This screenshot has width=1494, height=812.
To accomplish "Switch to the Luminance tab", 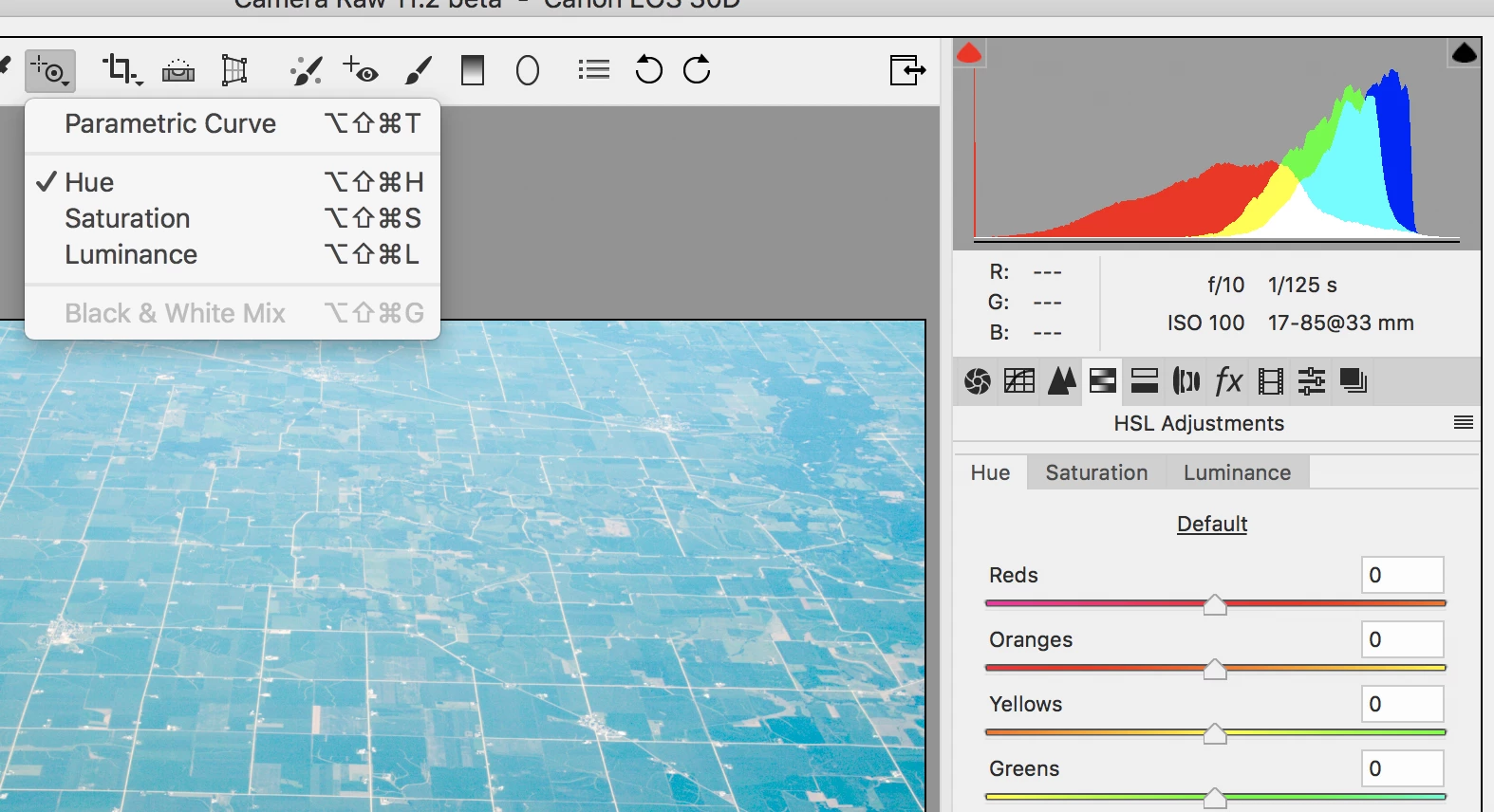I will click(1237, 472).
